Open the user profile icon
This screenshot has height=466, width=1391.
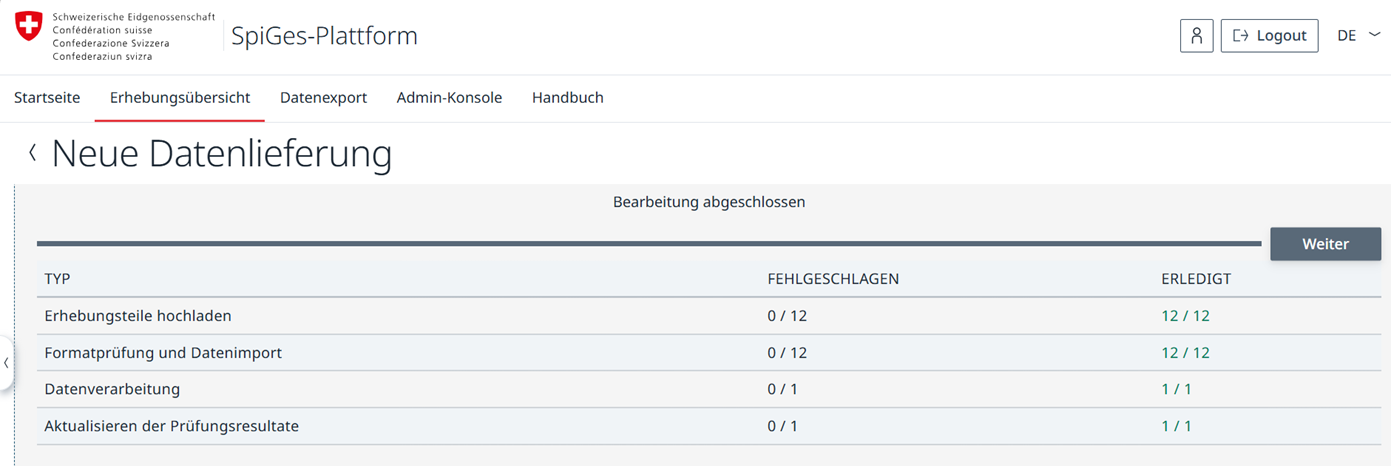click(x=1196, y=35)
